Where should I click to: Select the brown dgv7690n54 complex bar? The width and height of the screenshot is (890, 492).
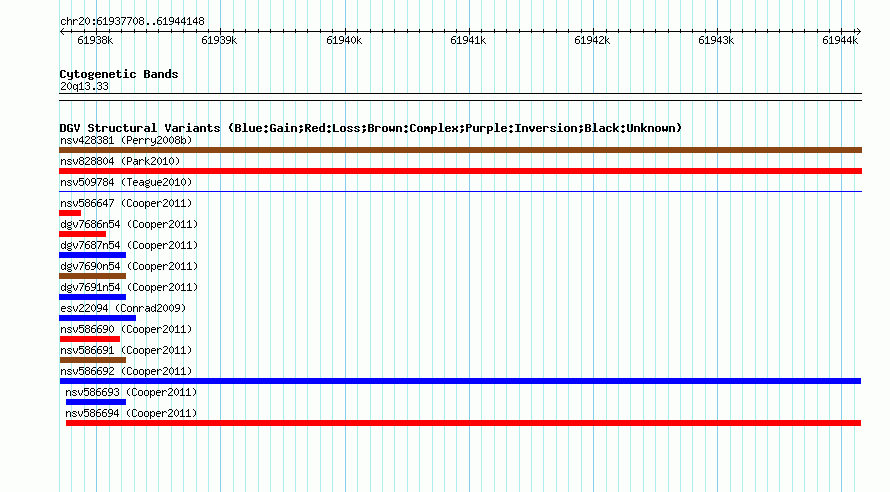[x=93, y=276]
